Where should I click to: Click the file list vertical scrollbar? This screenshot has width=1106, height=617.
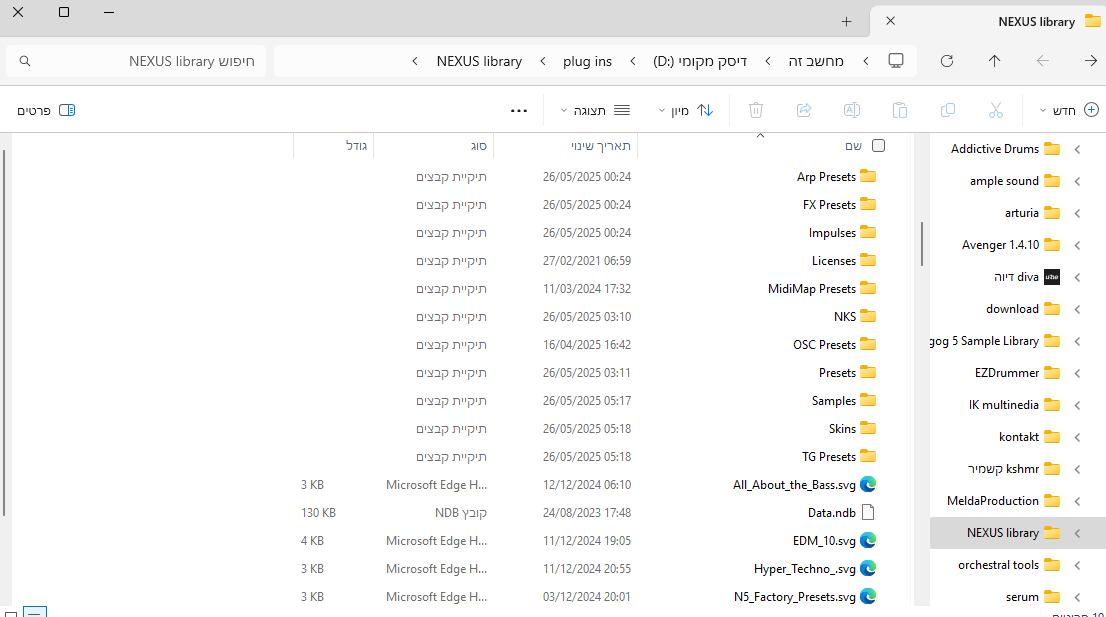(x=4, y=333)
